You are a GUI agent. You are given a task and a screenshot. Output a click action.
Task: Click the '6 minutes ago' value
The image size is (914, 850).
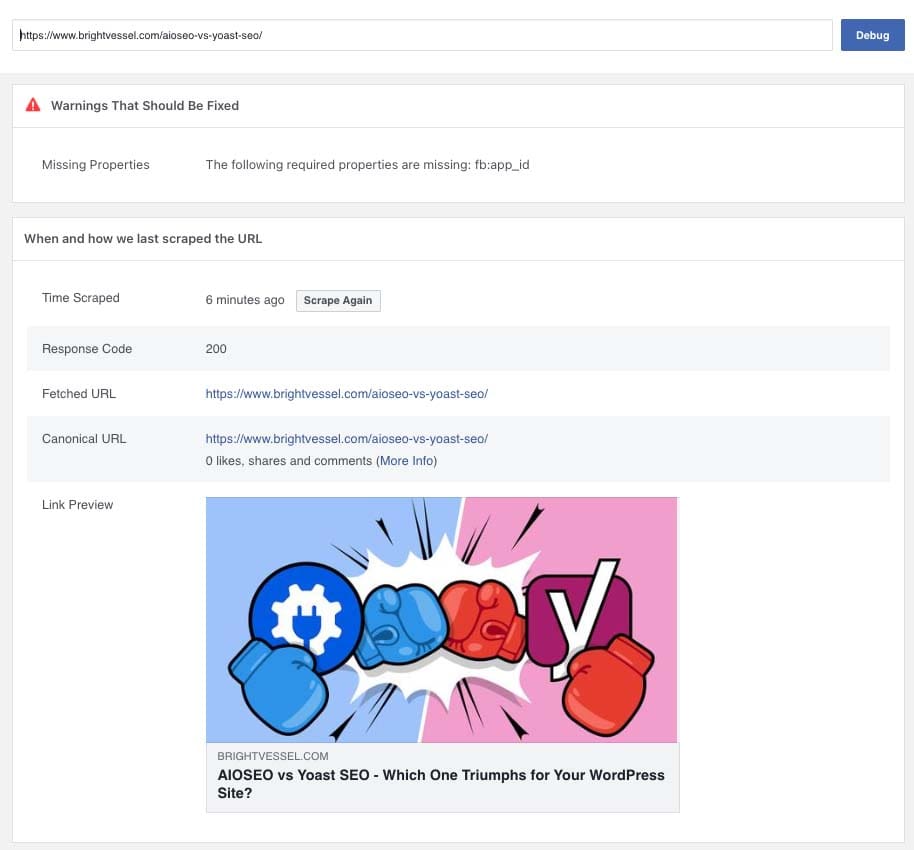point(245,300)
